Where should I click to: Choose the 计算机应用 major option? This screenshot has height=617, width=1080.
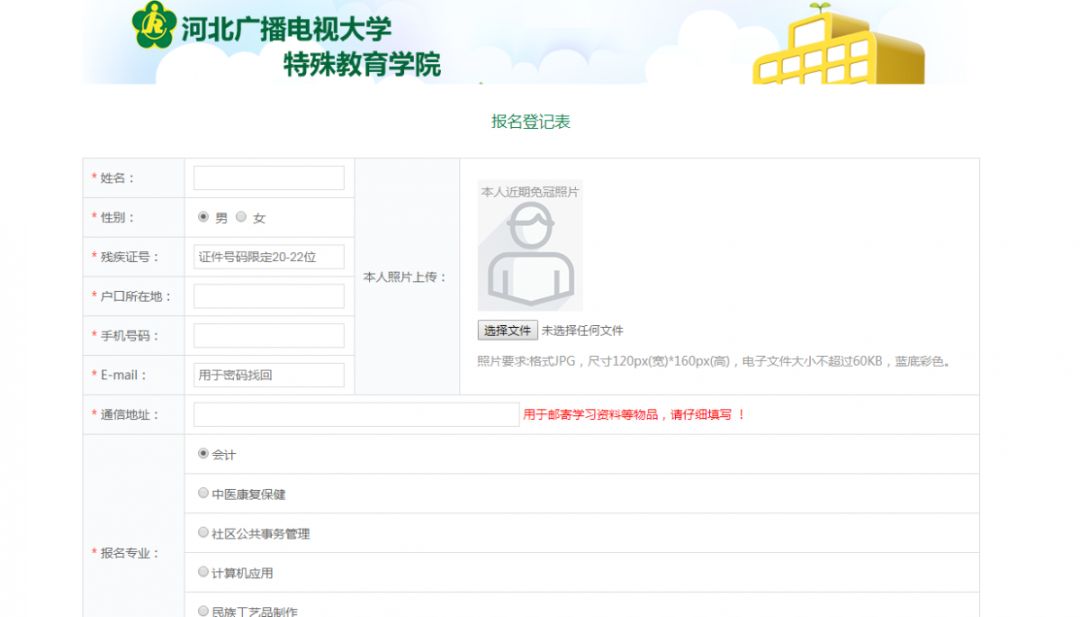tap(203, 572)
